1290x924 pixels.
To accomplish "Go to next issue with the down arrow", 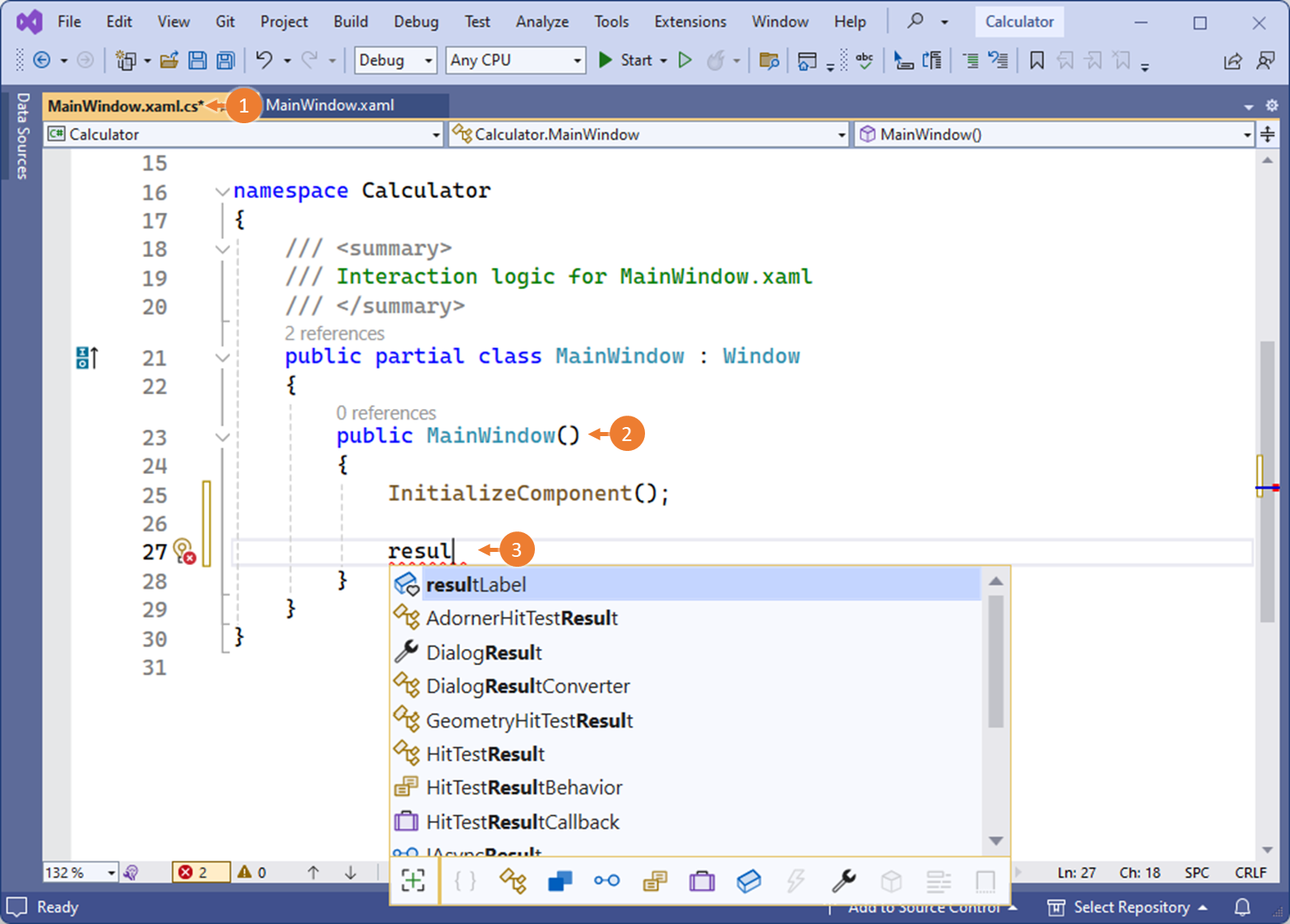I will coord(350,872).
